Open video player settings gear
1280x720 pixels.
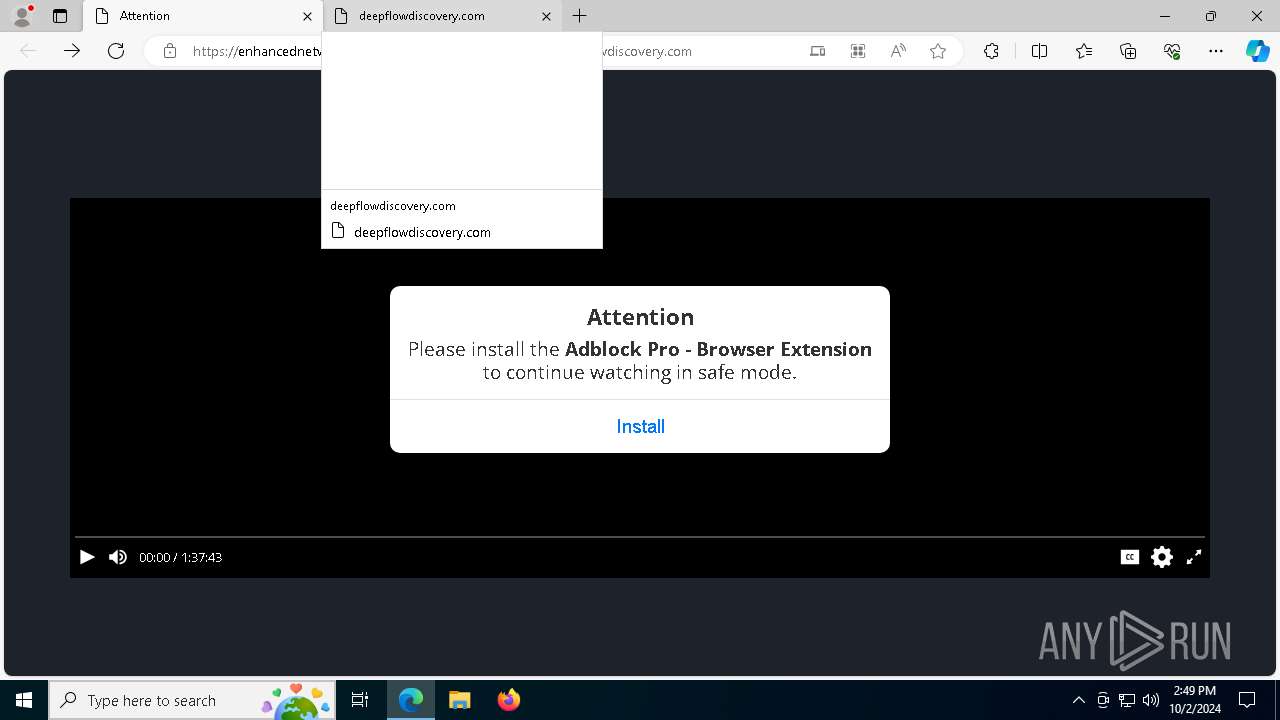(x=1162, y=557)
